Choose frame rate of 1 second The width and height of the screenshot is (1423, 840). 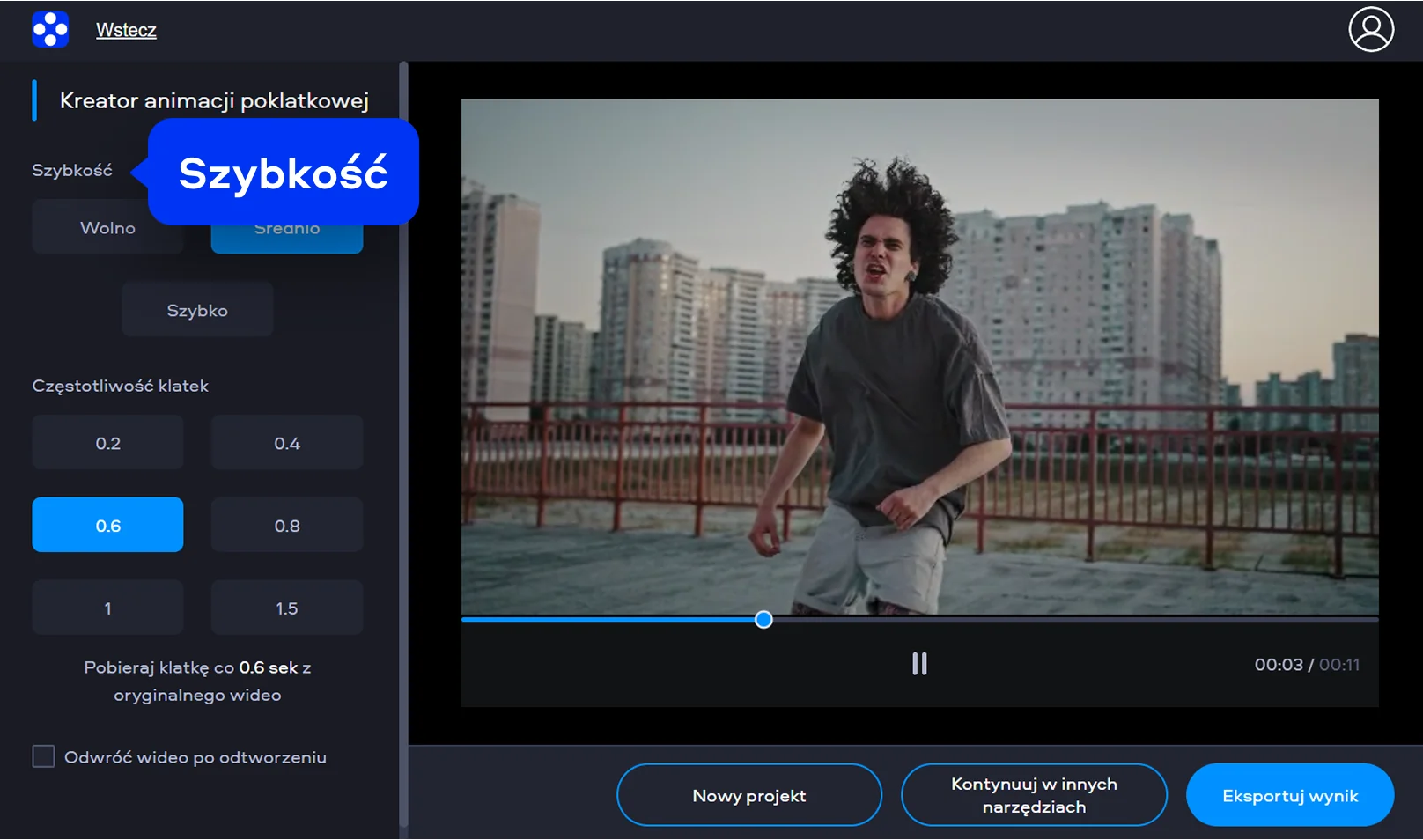[107, 608]
